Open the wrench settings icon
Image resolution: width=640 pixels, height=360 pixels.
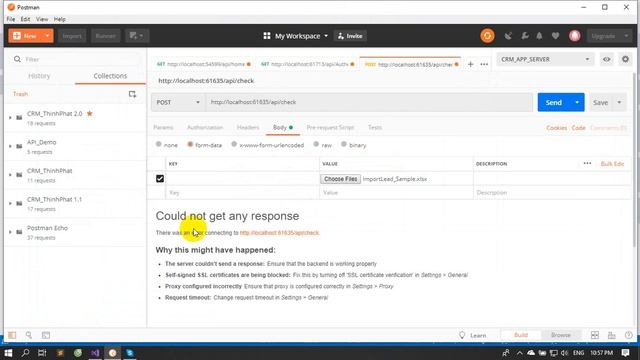pos(524,36)
